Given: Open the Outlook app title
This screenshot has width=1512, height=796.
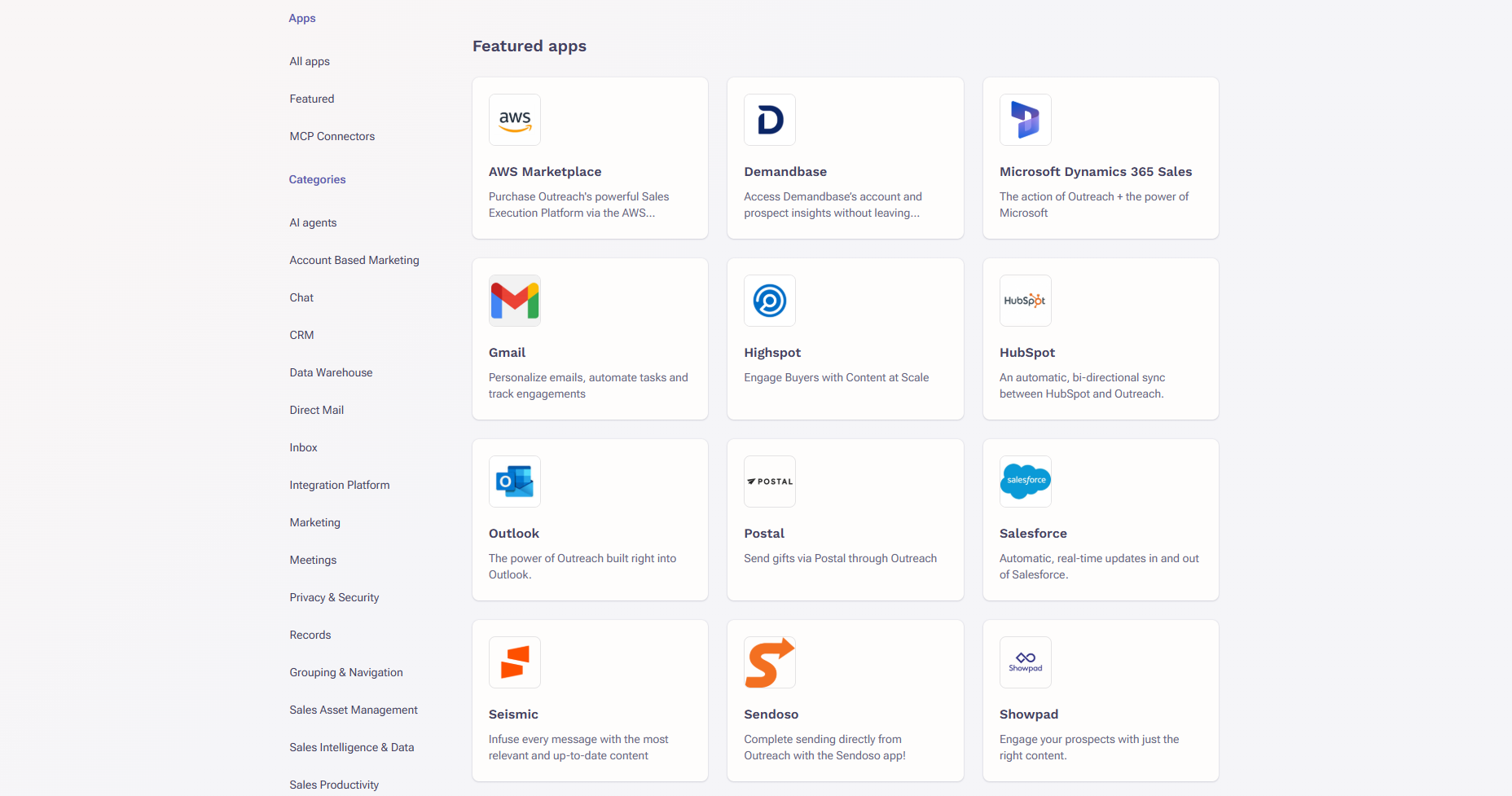Looking at the screenshot, I should click(514, 534).
